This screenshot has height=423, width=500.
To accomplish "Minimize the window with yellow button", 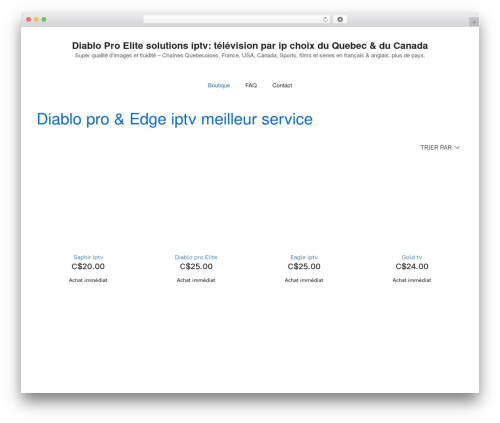I will (x=36, y=20).
